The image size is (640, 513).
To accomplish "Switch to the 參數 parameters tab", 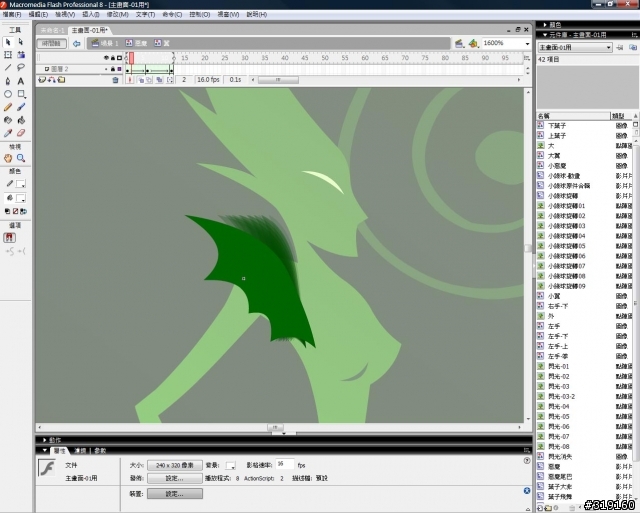I will click(100, 451).
